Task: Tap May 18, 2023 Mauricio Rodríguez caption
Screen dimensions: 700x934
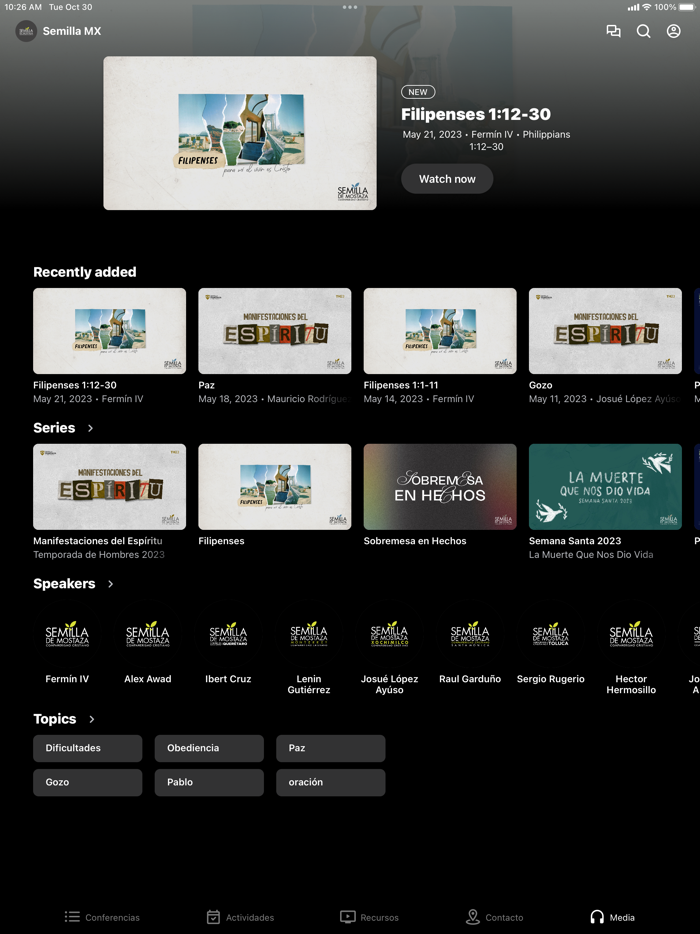Action: tap(274, 399)
